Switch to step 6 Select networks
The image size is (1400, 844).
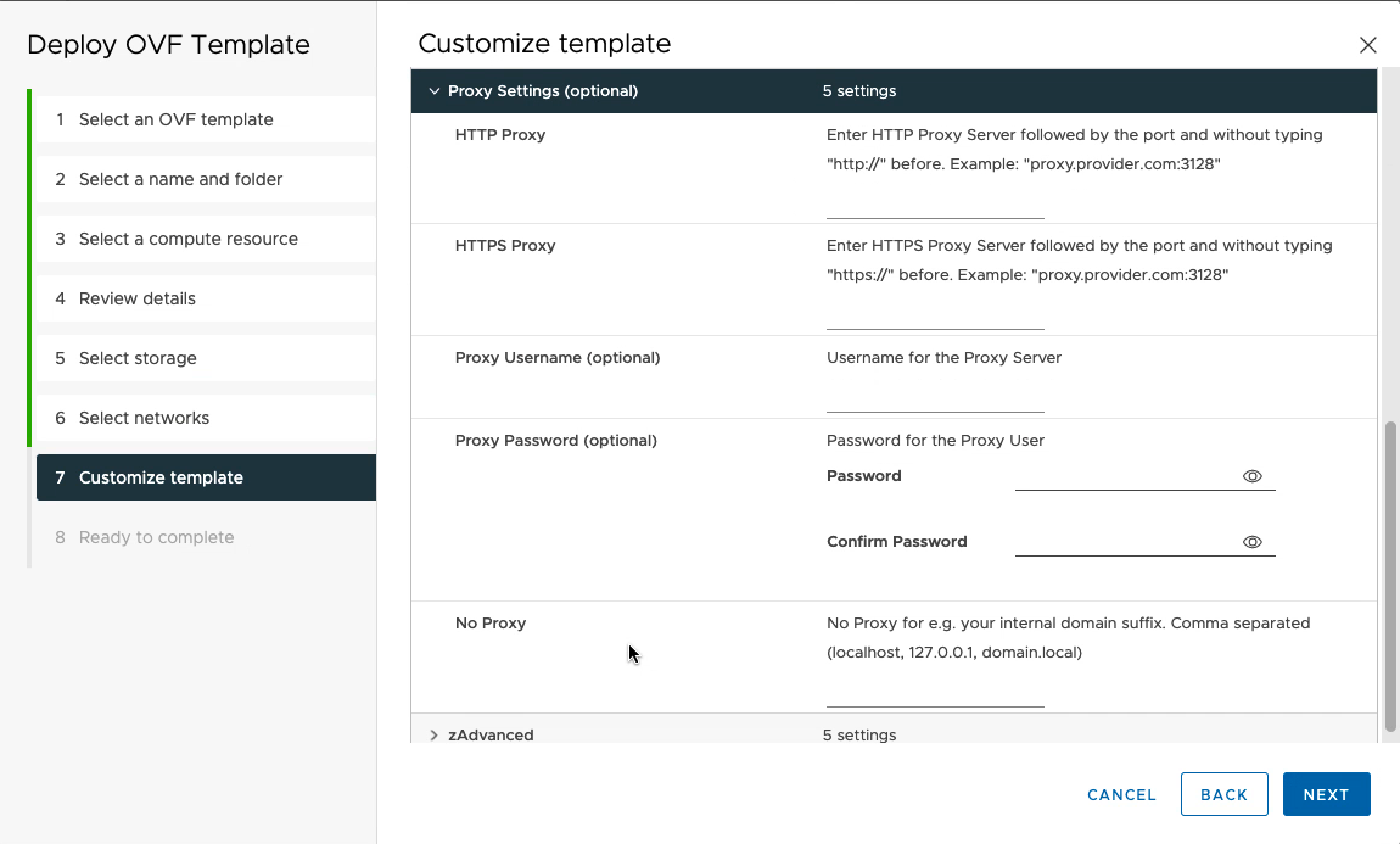point(144,418)
